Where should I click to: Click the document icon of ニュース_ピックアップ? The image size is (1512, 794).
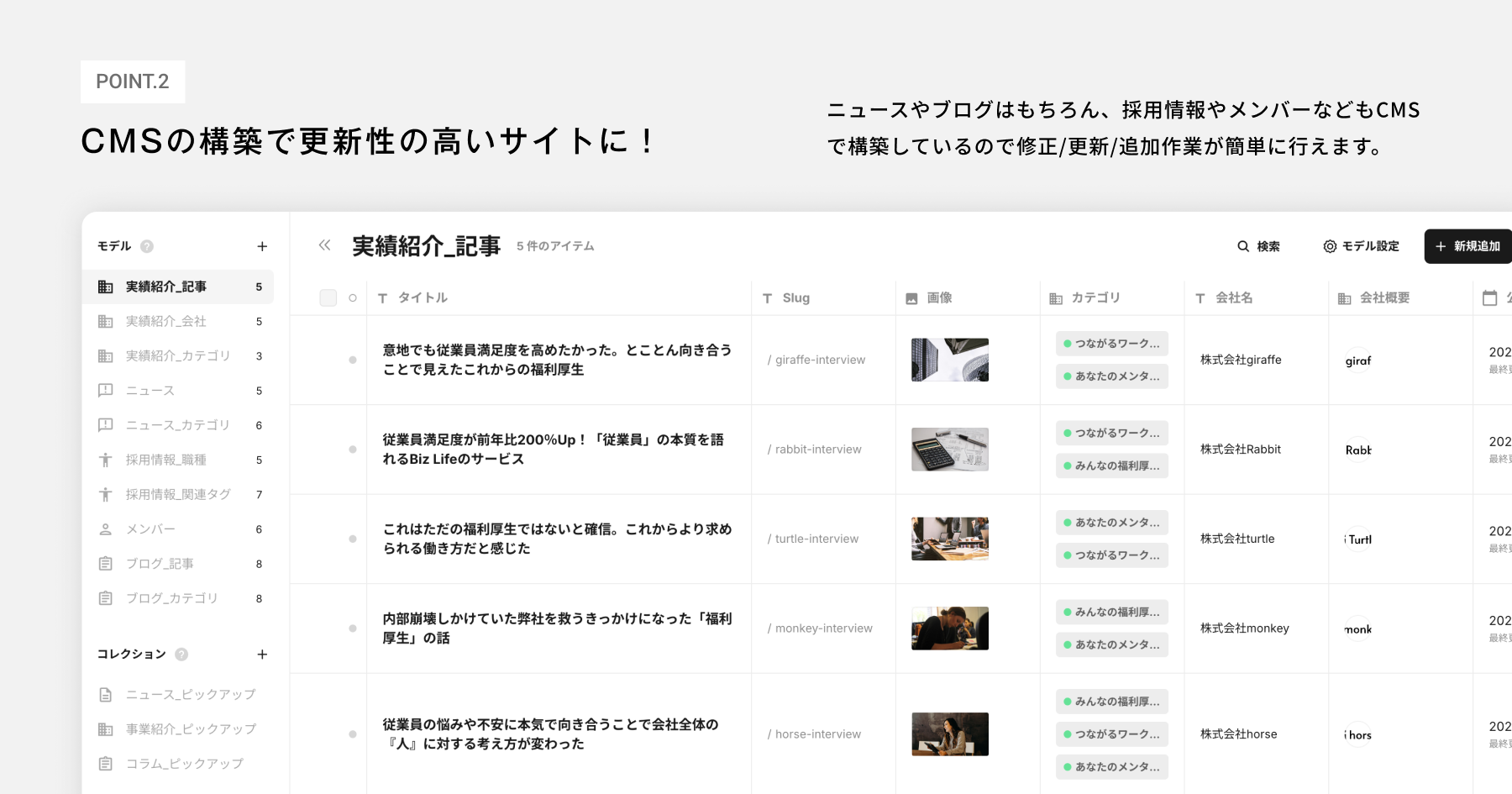[106, 695]
